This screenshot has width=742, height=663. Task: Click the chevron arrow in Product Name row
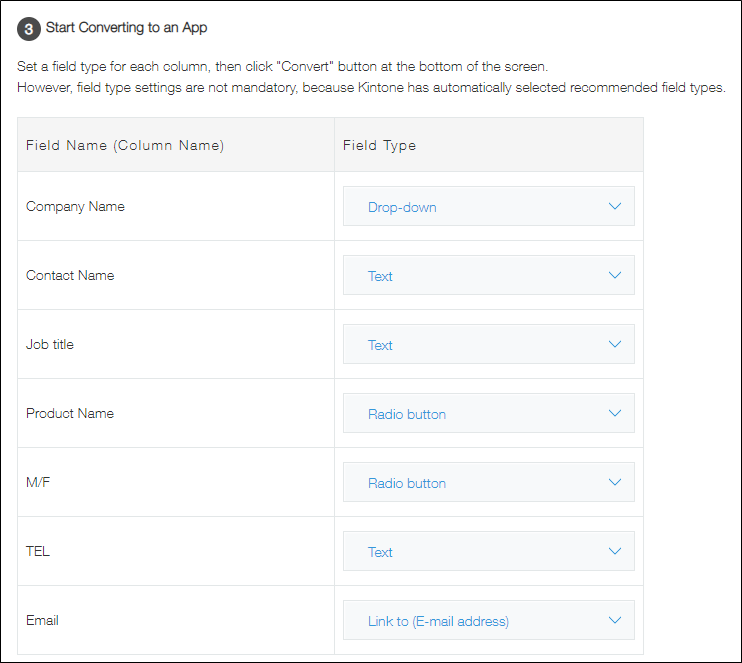pos(615,414)
